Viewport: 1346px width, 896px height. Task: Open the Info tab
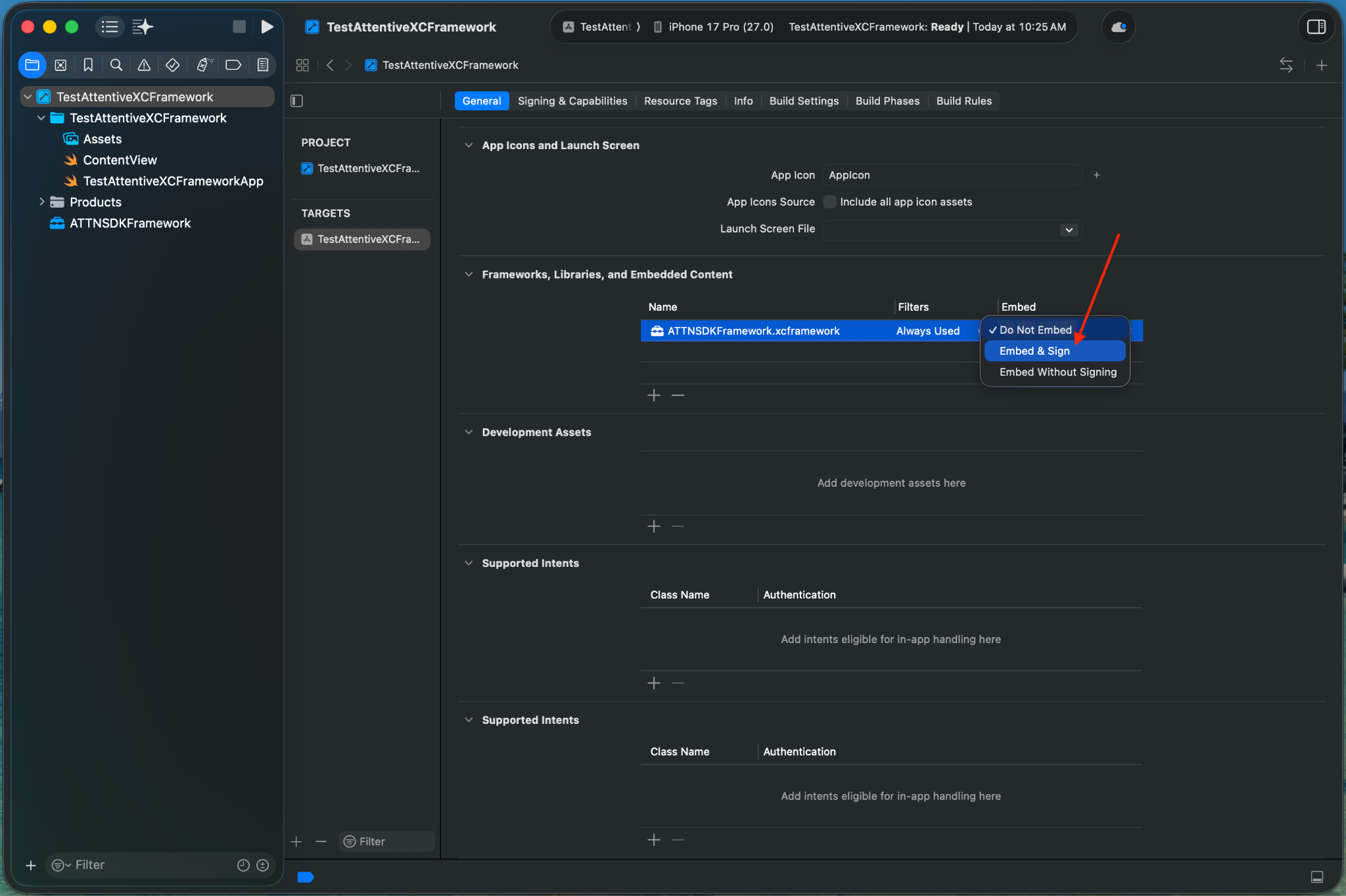tap(743, 101)
